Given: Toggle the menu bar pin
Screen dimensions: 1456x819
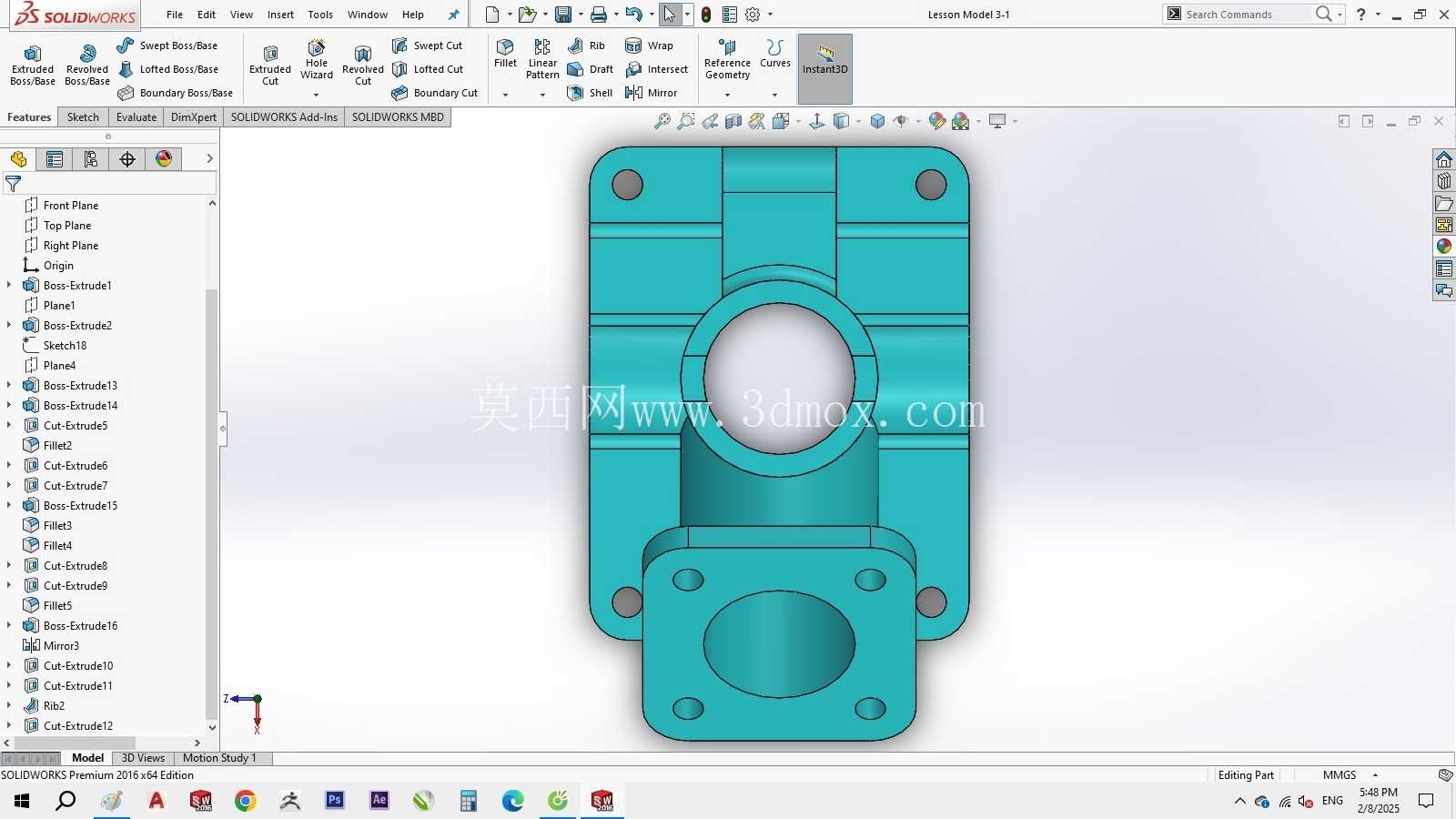Looking at the screenshot, I should pos(454,15).
